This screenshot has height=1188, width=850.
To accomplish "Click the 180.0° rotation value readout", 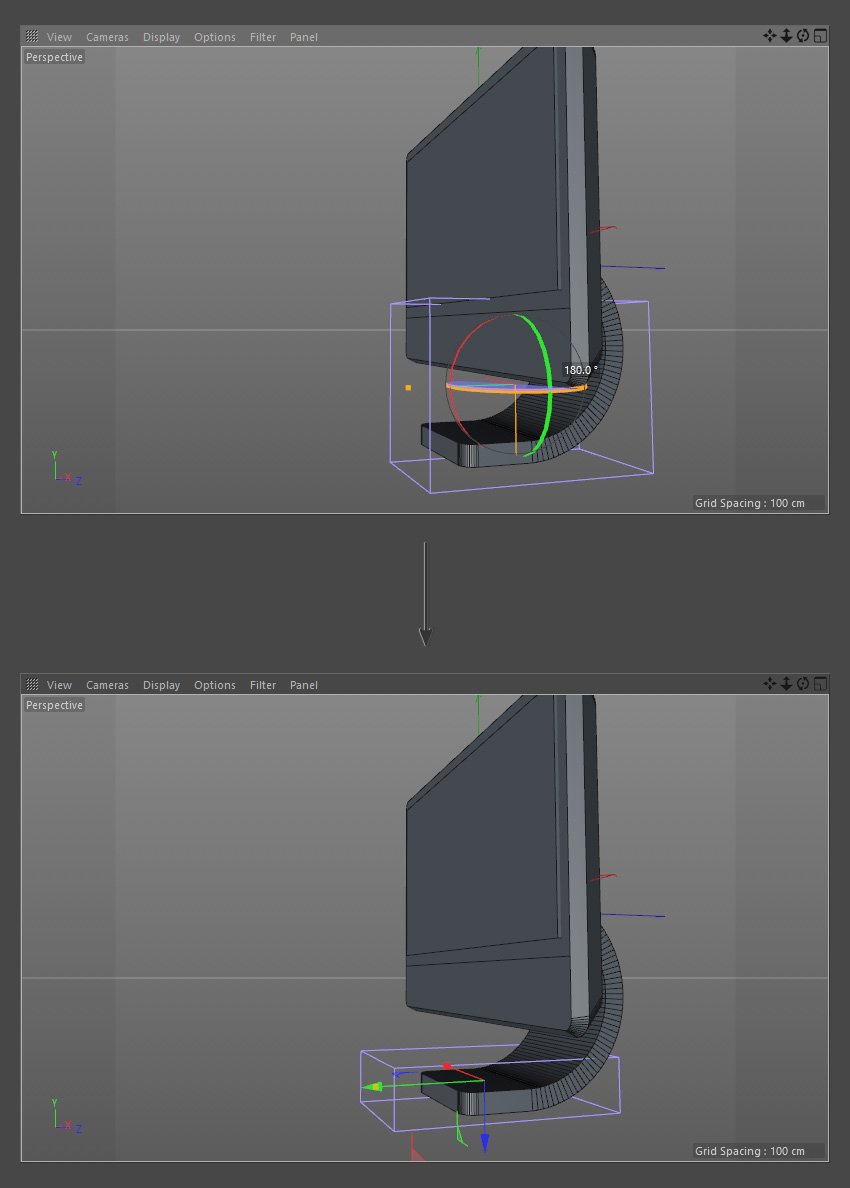I will tap(580, 369).
